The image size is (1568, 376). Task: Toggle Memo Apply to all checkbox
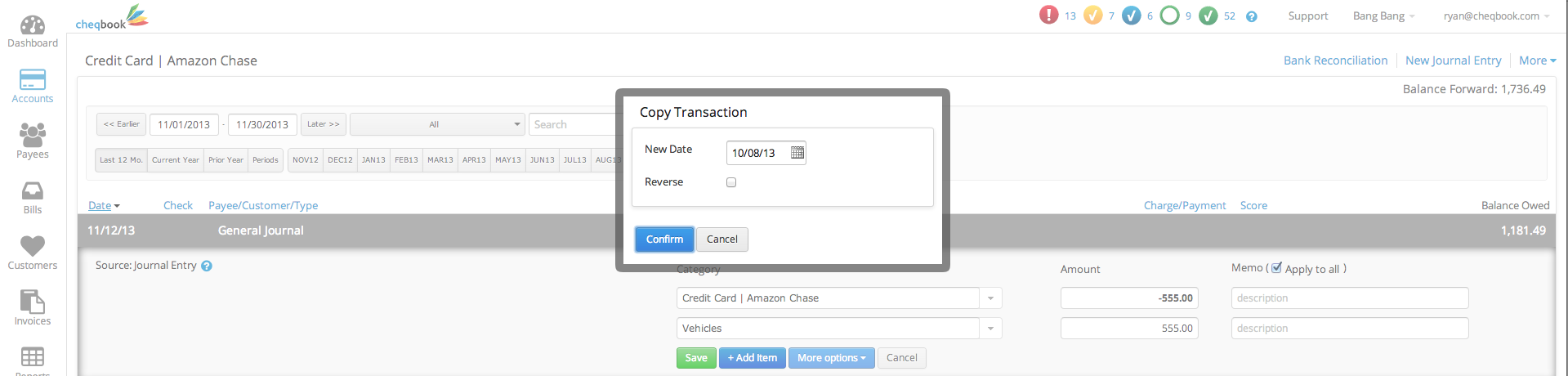(1276, 267)
